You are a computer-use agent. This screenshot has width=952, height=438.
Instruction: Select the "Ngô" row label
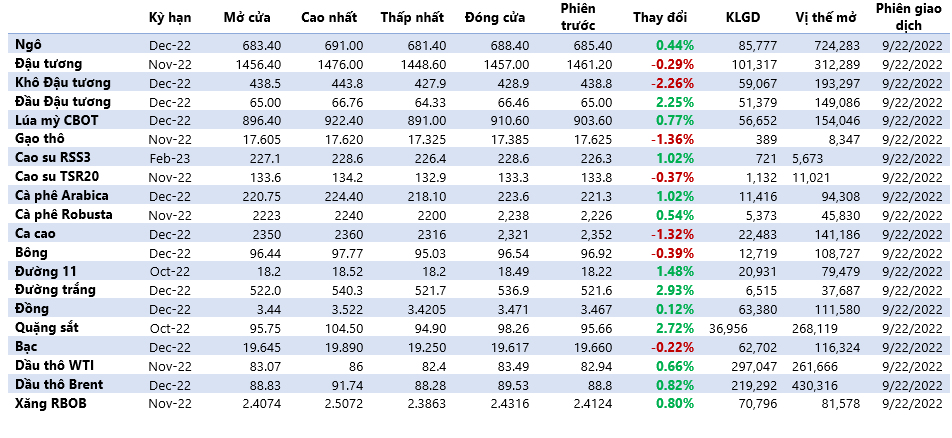pyautogui.click(x=27, y=45)
